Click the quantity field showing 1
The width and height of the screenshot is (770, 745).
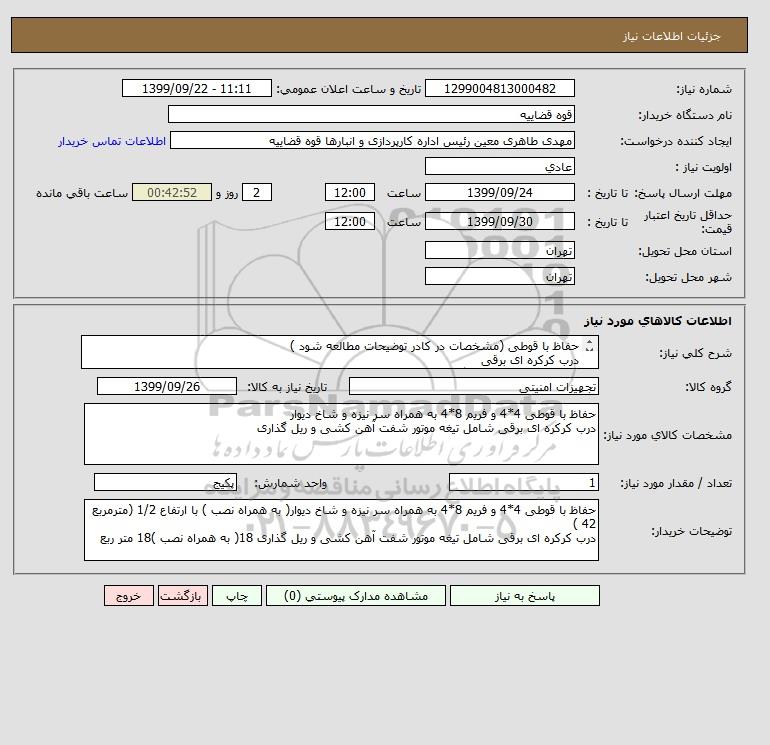pyautogui.click(x=523, y=483)
